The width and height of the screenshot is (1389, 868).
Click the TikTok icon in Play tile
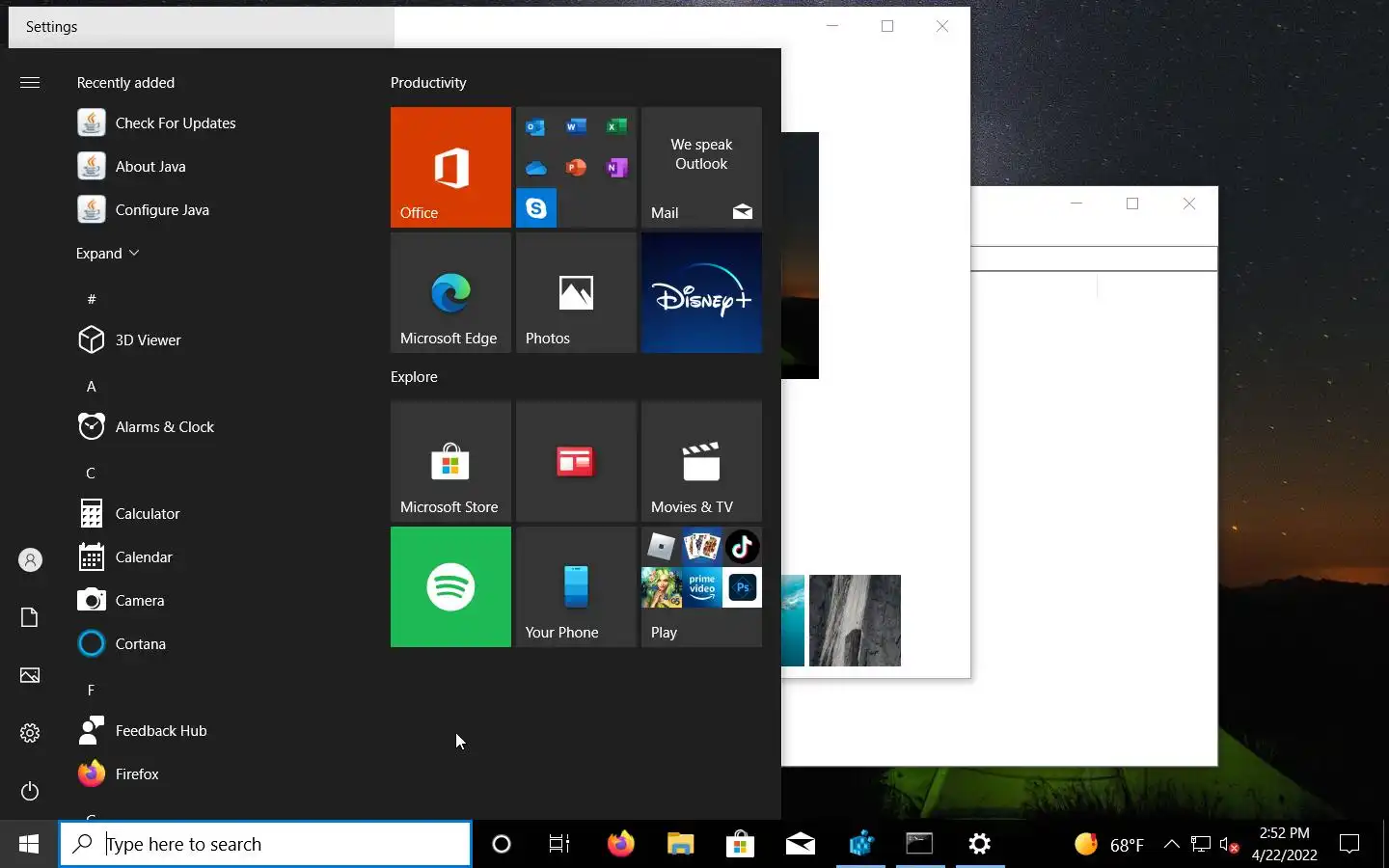[x=742, y=547]
